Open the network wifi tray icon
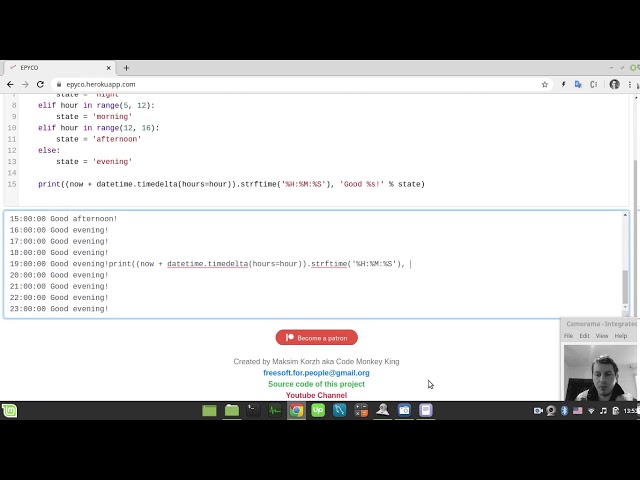Screen dimensions: 640x480 (591, 411)
